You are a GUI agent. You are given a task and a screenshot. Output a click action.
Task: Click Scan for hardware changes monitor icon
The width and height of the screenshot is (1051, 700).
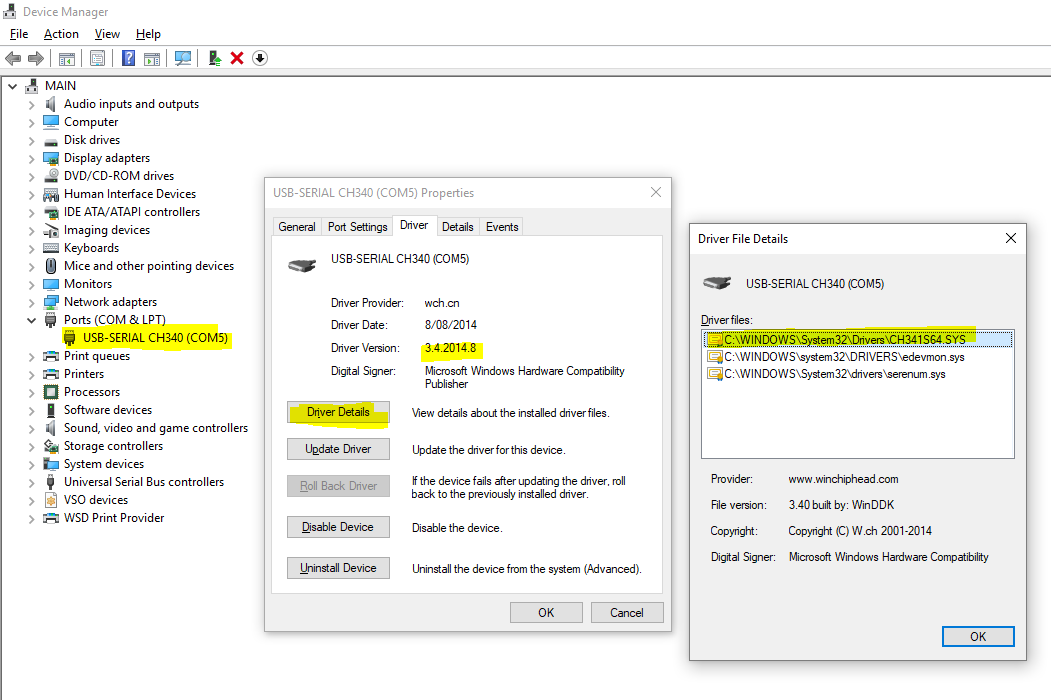[183, 58]
